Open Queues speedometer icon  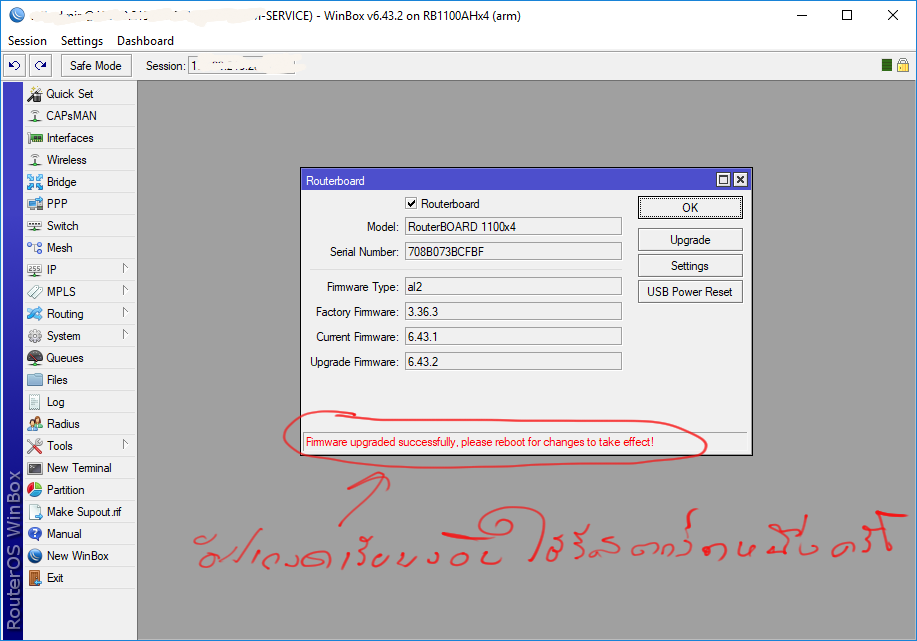tap(35, 358)
